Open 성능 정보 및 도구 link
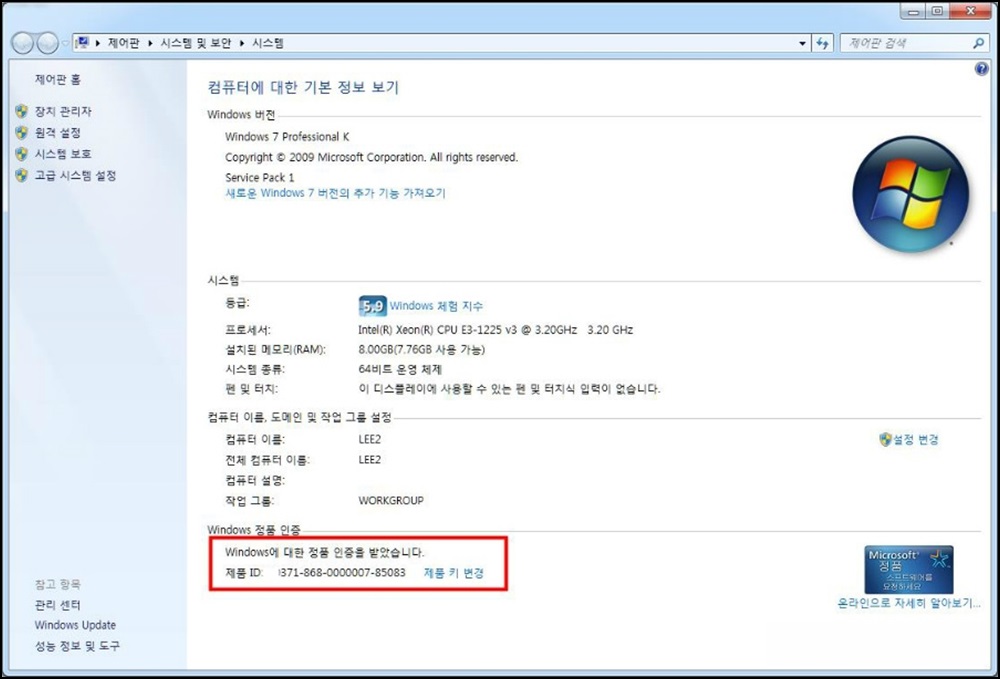The image size is (1000, 679). pos(77,646)
